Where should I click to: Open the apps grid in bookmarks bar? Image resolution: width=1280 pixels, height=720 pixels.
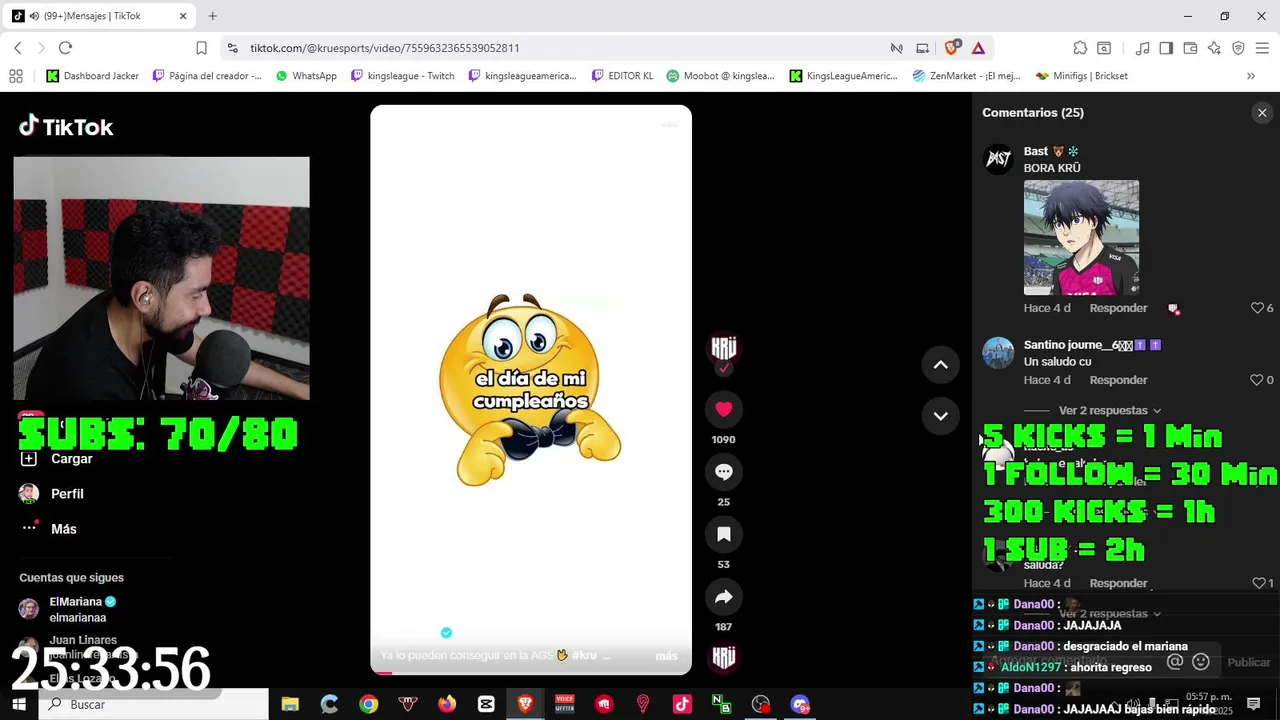pyautogui.click(x=16, y=76)
